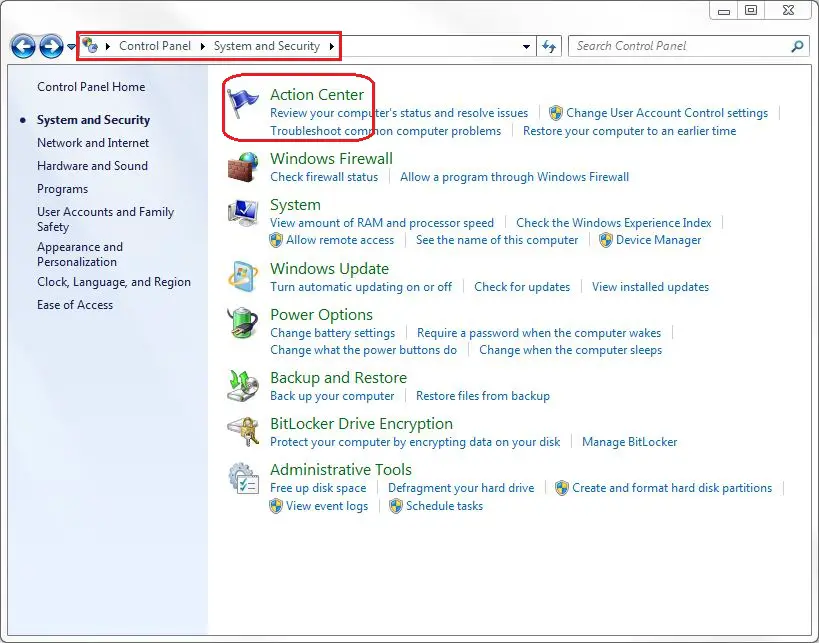819x643 pixels.
Task: Click System and Security in the breadcrumb
Action: pos(266,46)
